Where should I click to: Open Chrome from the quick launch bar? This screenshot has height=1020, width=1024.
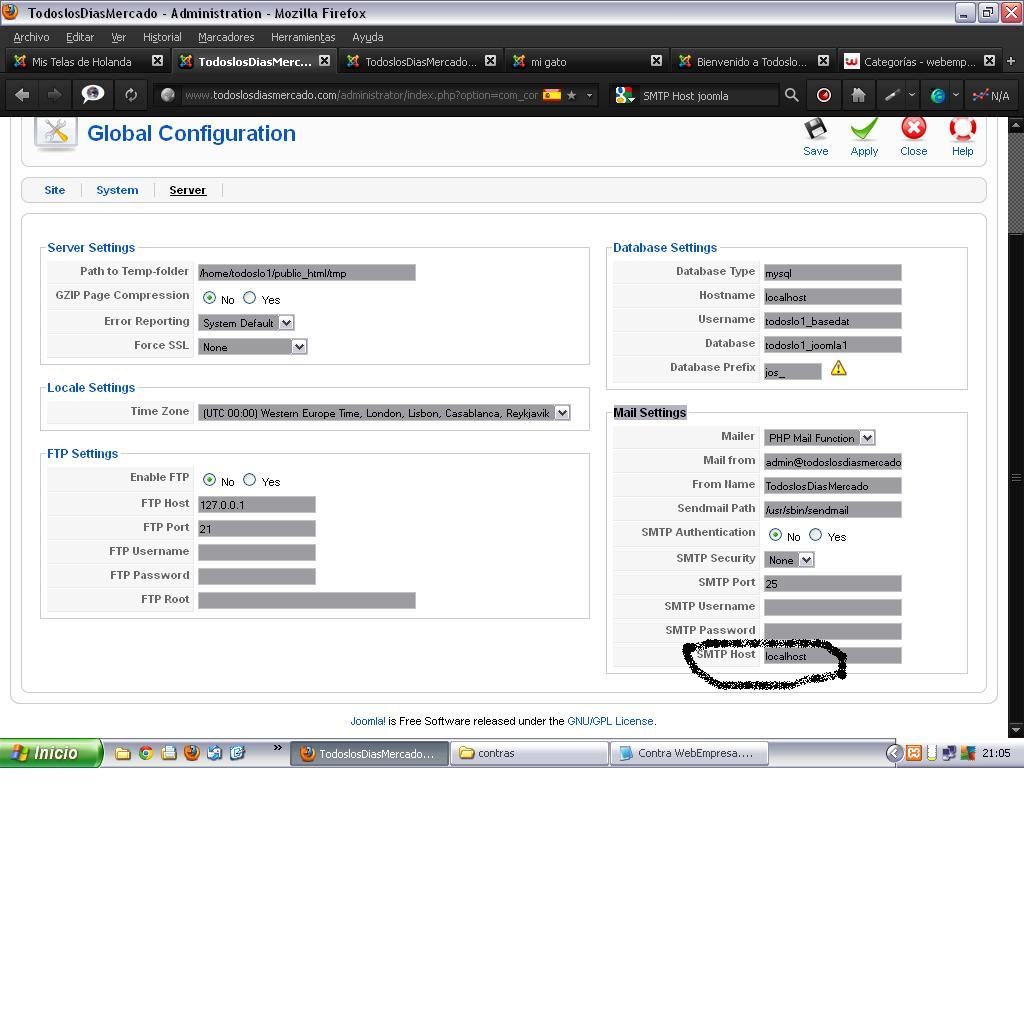pyautogui.click(x=146, y=753)
